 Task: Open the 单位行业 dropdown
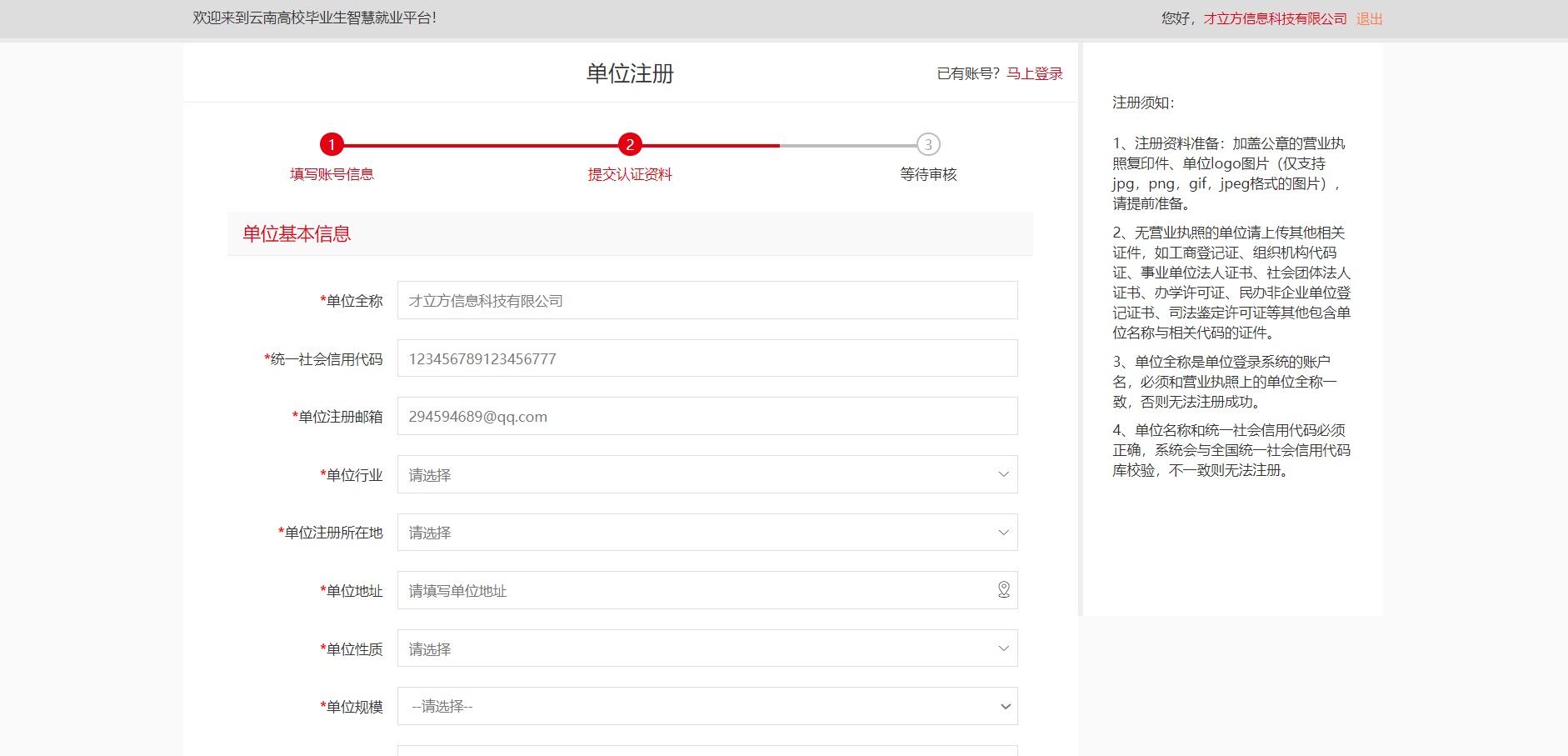click(x=707, y=474)
